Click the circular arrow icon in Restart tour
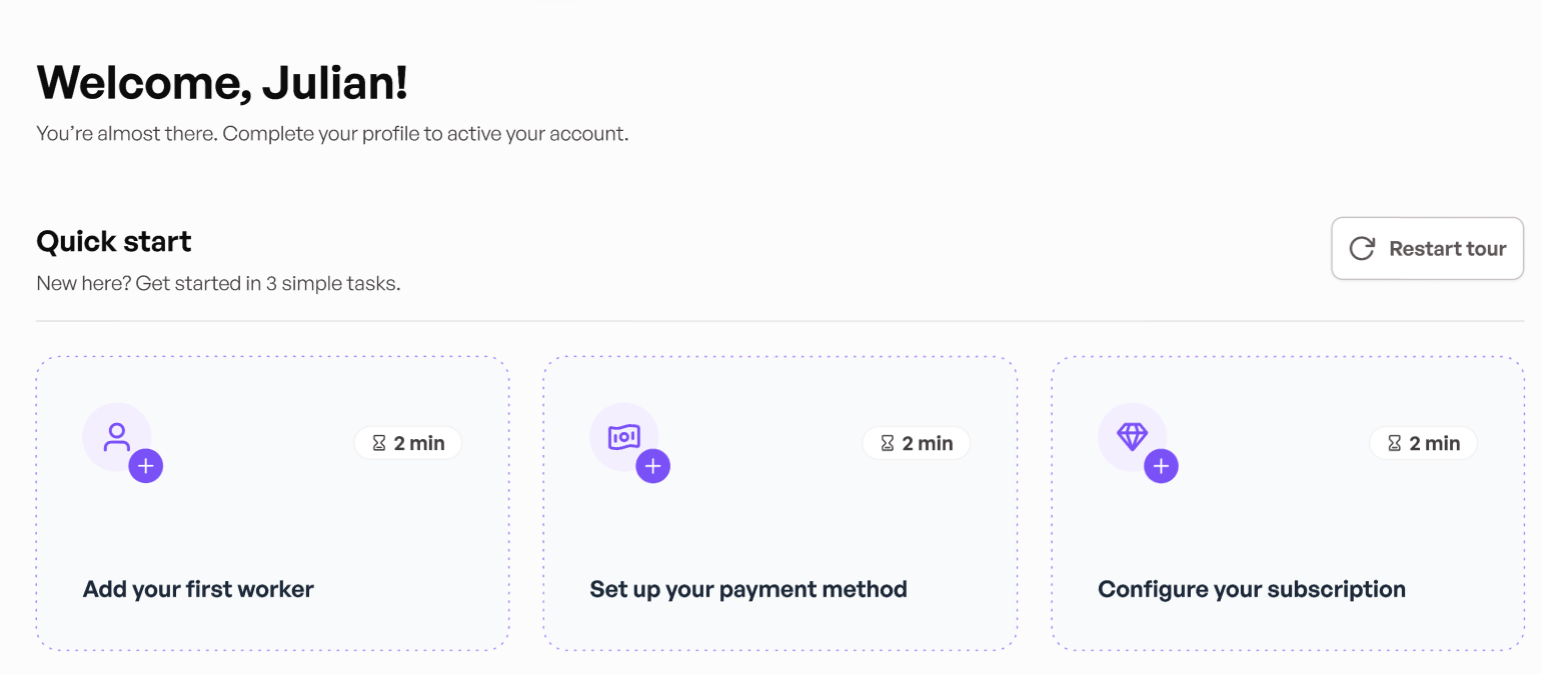This screenshot has height=674, width=1542. click(x=1362, y=249)
